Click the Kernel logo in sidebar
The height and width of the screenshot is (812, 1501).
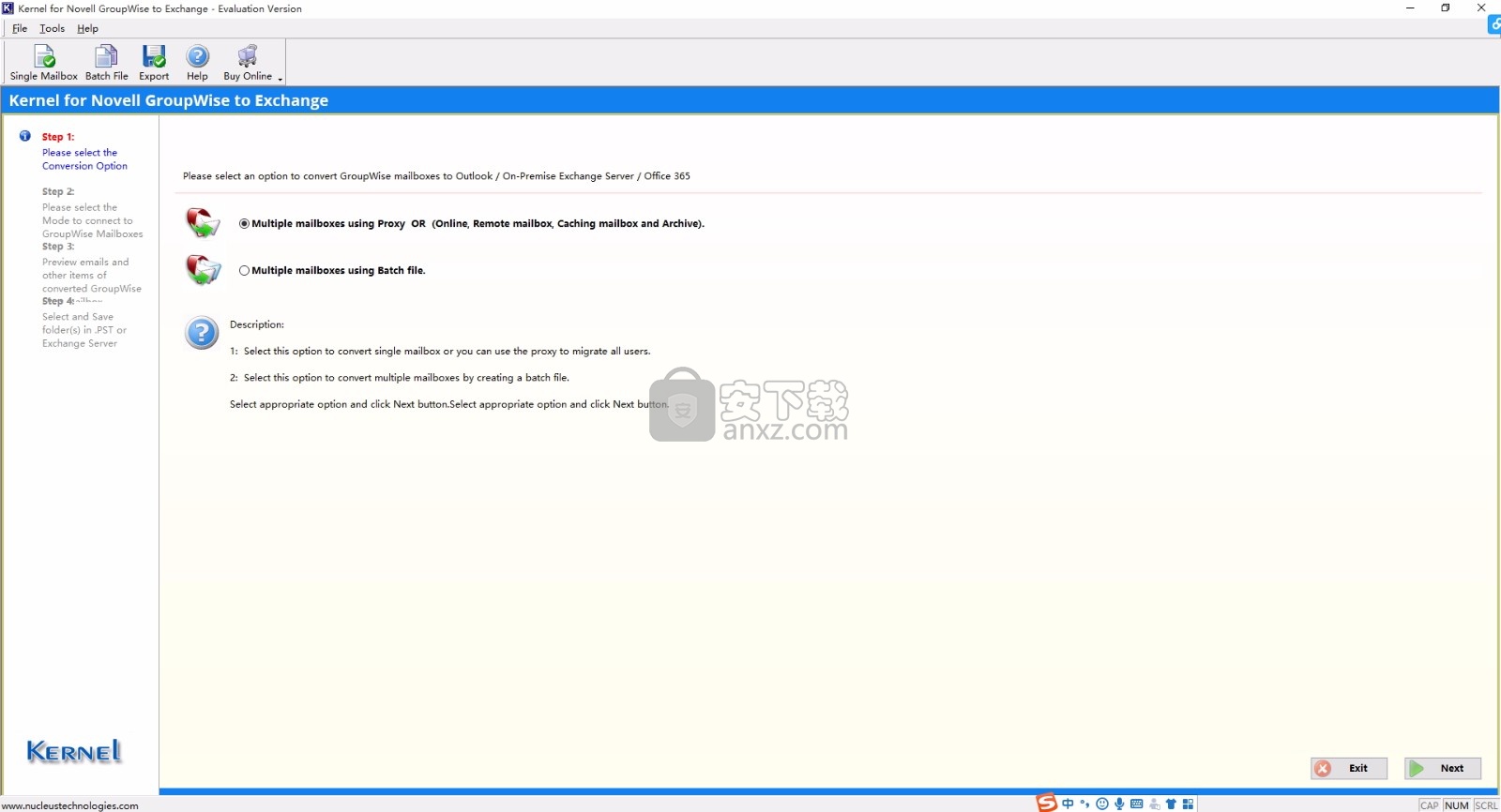click(74, 751)
